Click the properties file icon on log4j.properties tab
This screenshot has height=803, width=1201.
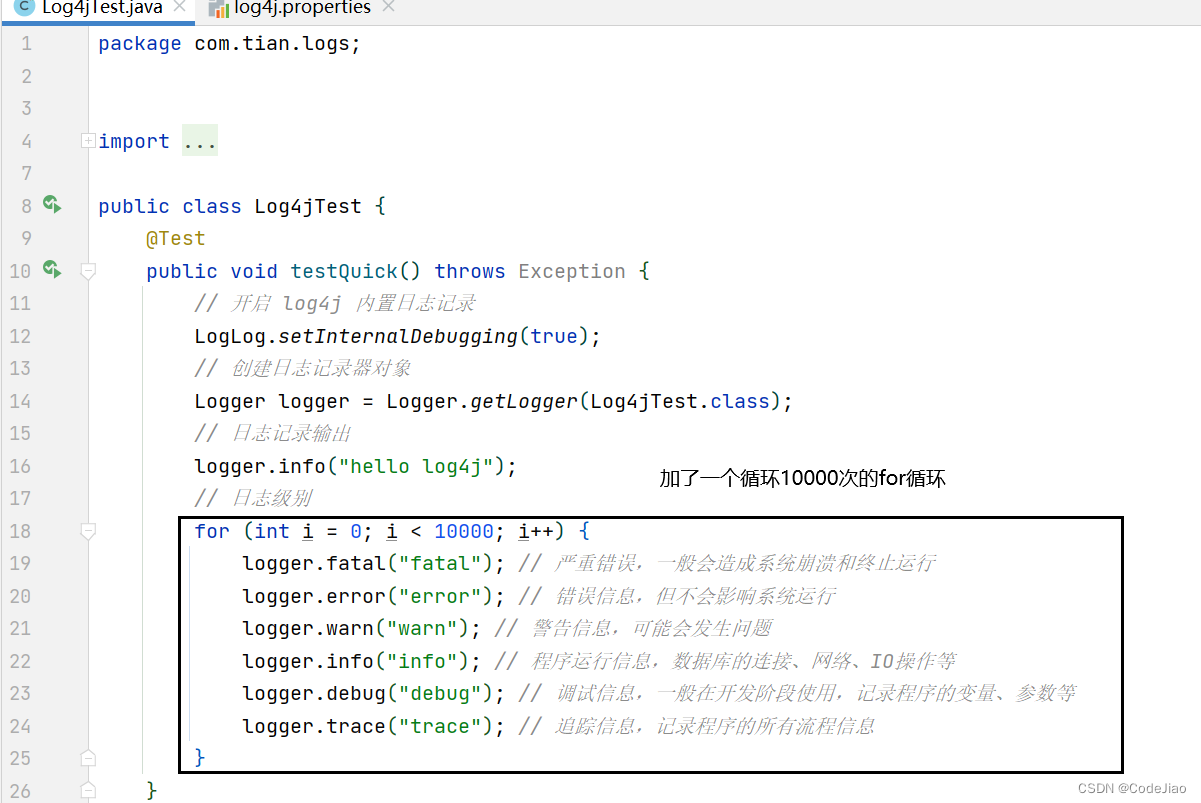coord(218,8)
